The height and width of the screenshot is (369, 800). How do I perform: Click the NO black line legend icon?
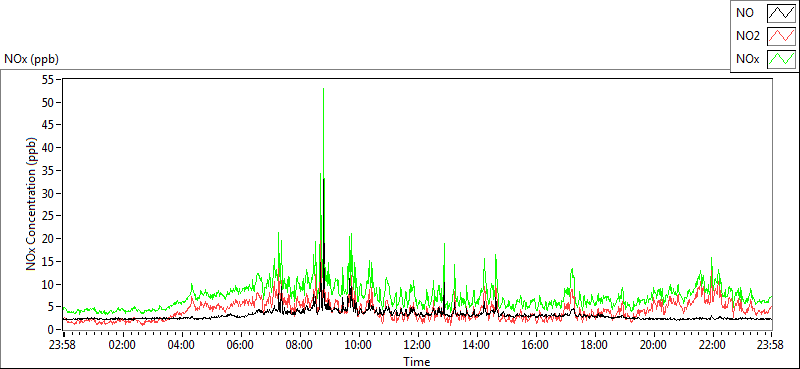(x=781, y=13)
